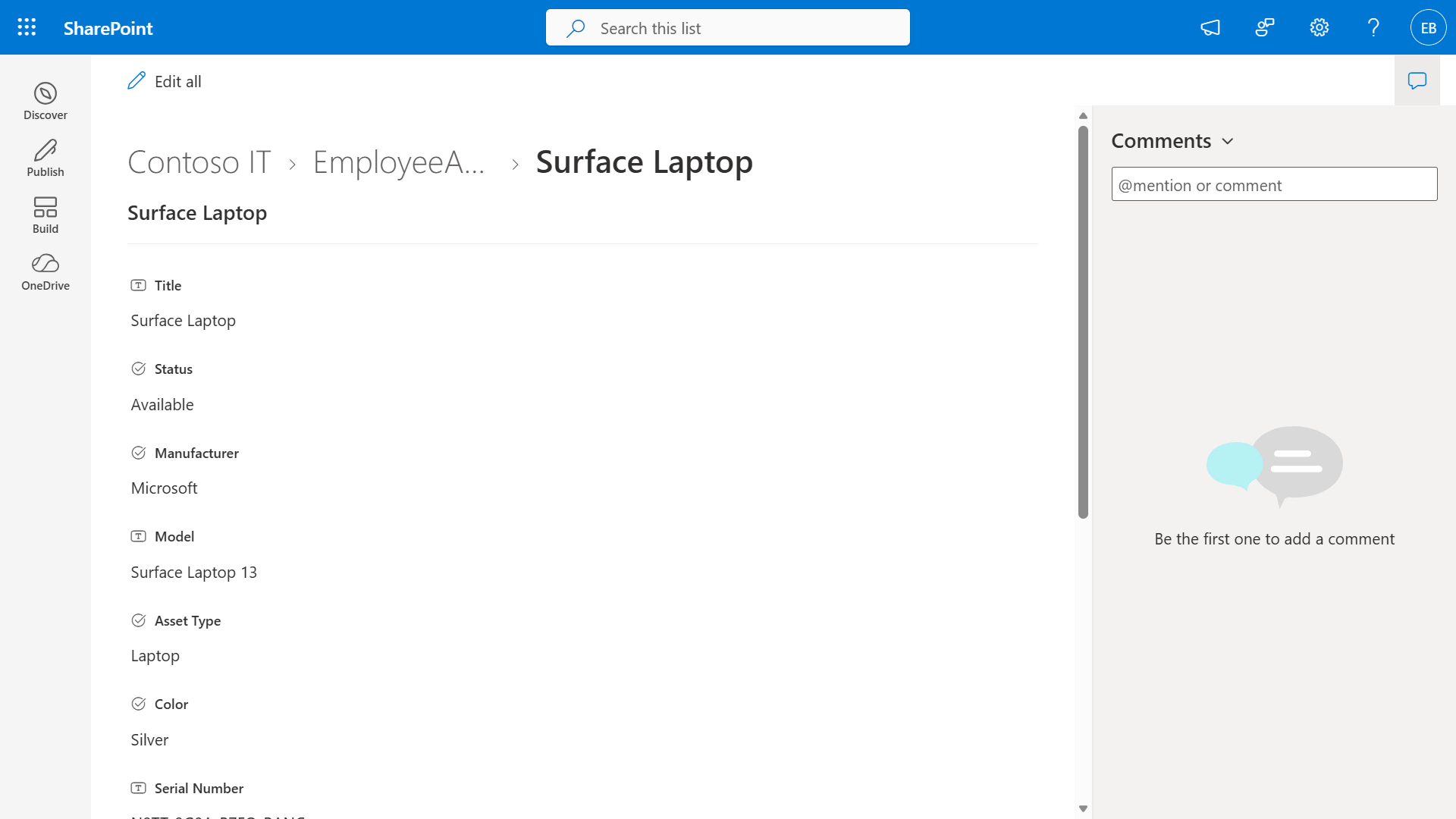Go to the EmployeeA... breadcrumb list
The image size is (1456, 819).
pyautogui.click(x=399, y=162)
